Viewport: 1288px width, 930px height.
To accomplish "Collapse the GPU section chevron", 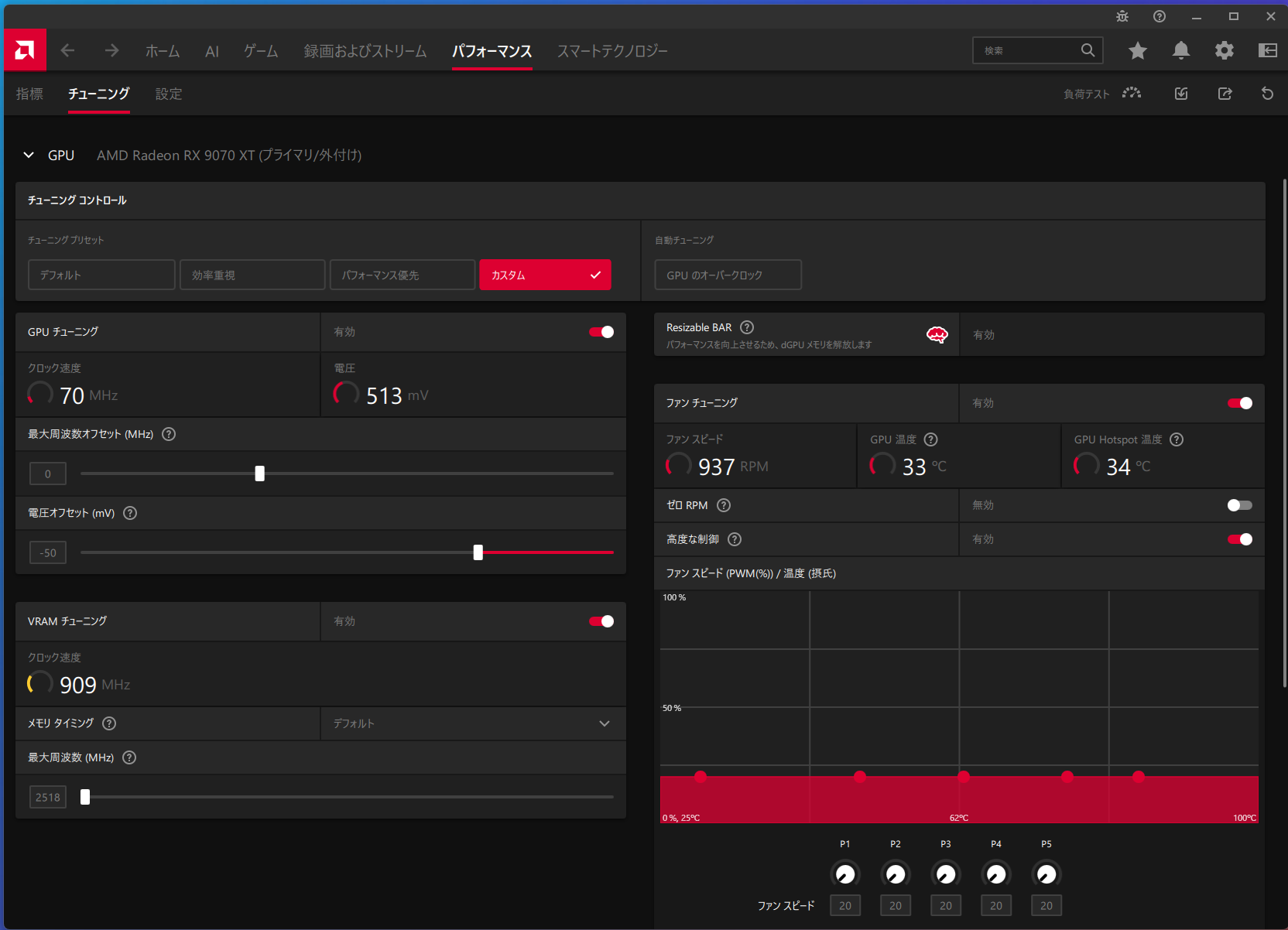I will [29, 155].
